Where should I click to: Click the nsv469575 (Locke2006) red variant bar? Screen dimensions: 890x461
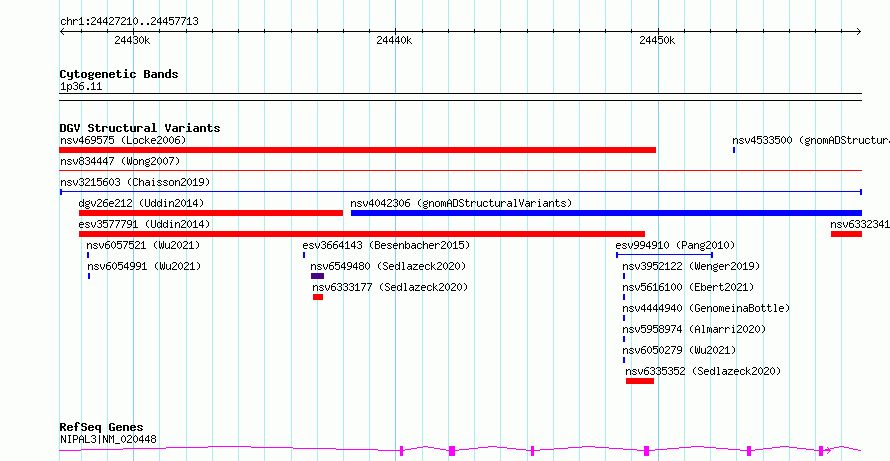point(358,150)
